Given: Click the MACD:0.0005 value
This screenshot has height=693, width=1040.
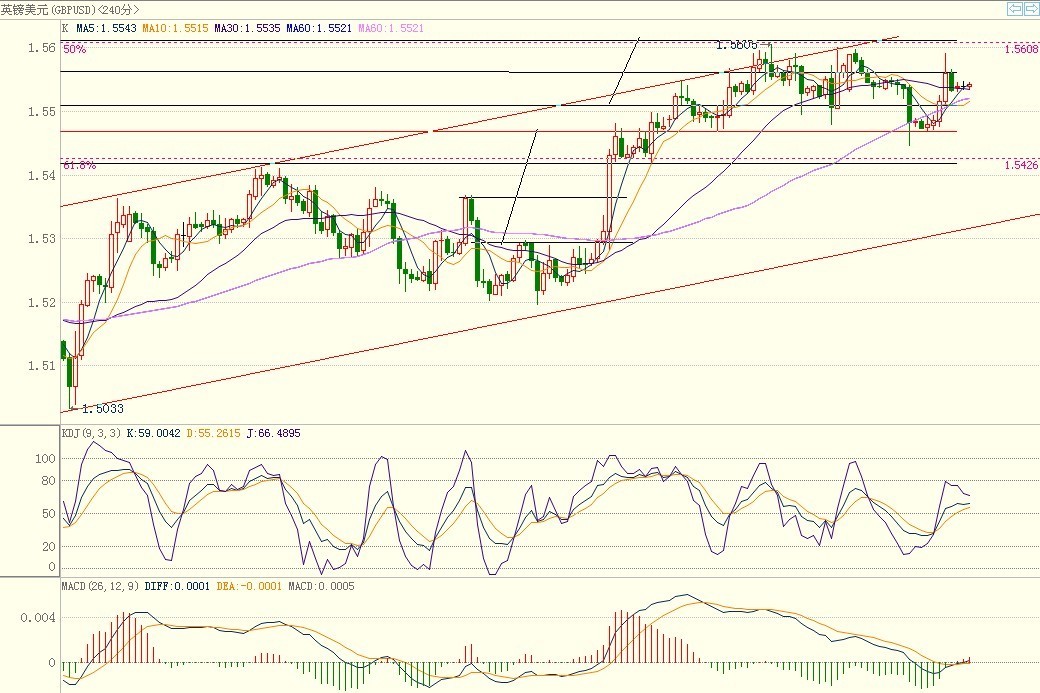Looking at the screenshot, I should 321,586.
